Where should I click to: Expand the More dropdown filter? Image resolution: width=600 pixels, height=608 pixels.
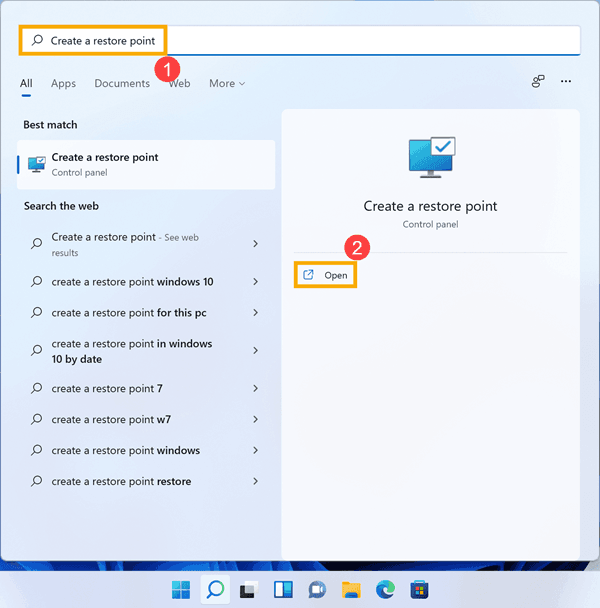[227, 83]
